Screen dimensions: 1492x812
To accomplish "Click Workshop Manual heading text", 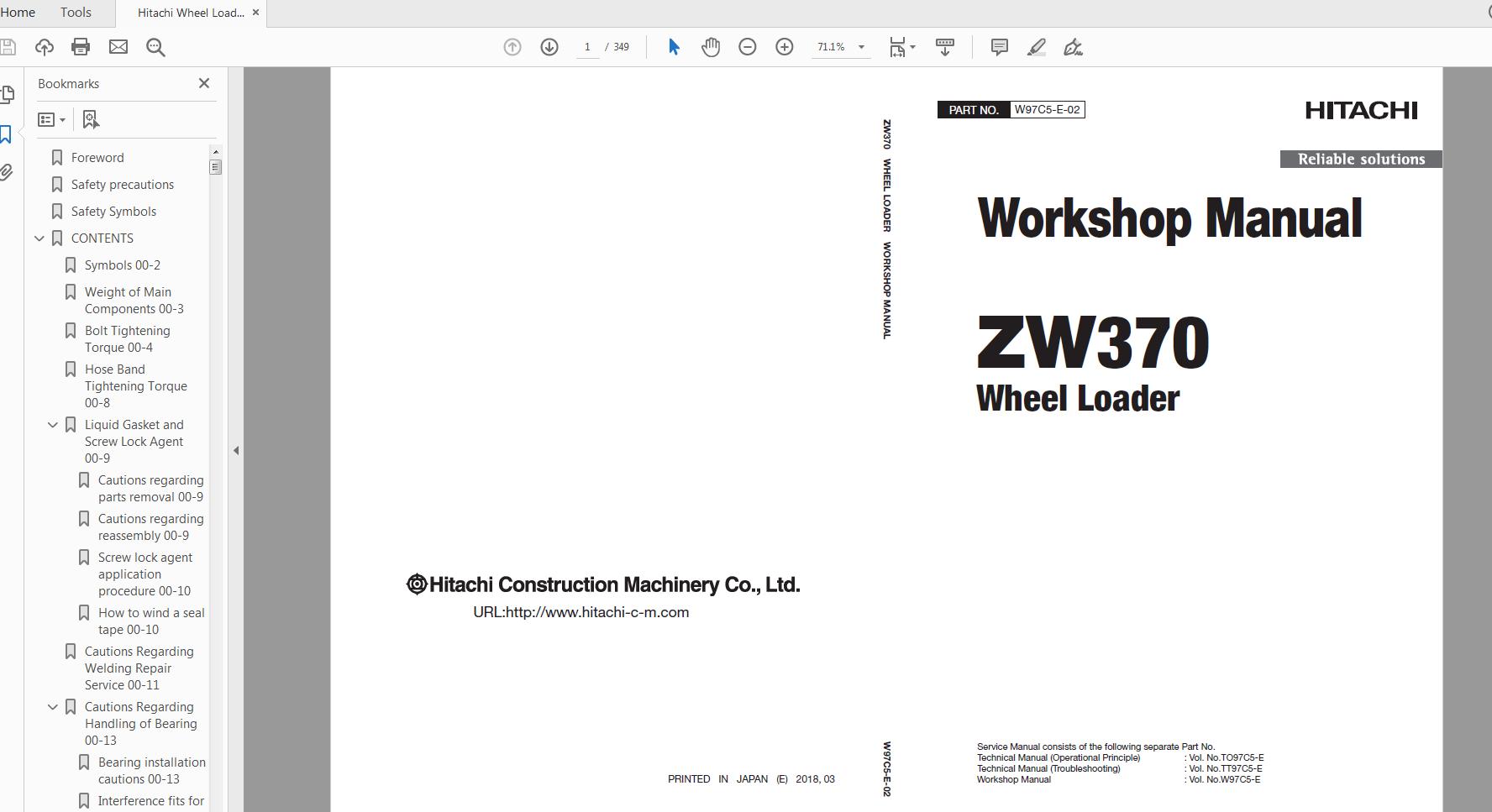I will [x=1169, y=218].
